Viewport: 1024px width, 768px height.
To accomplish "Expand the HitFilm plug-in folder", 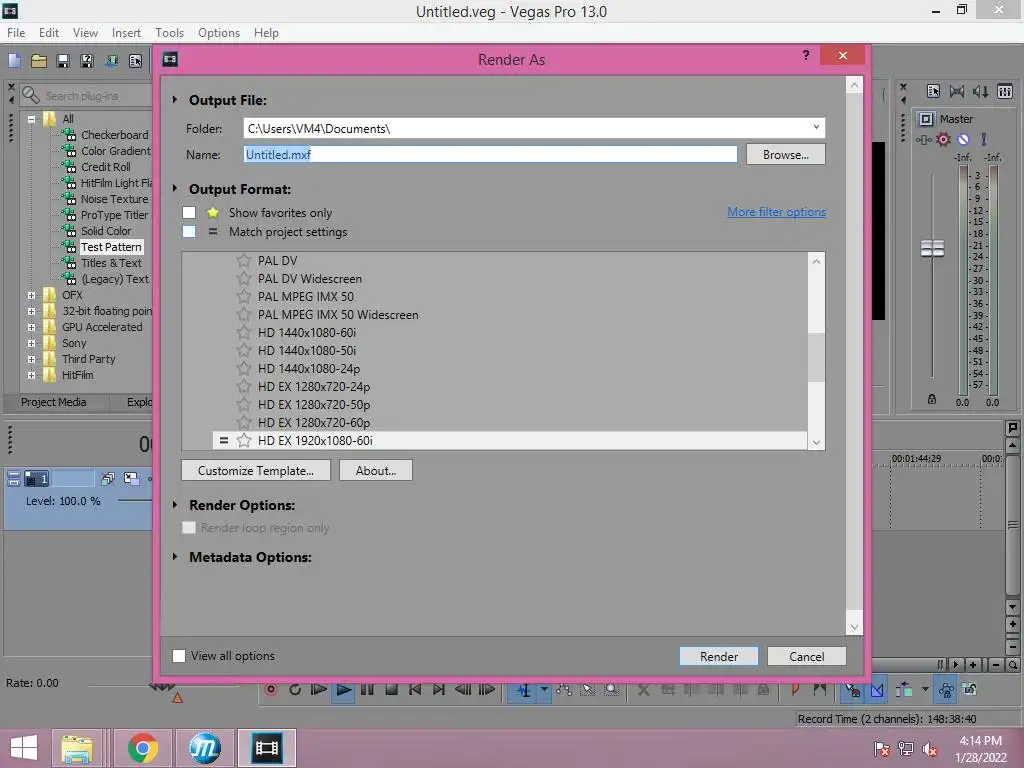I will coord(31,376).
